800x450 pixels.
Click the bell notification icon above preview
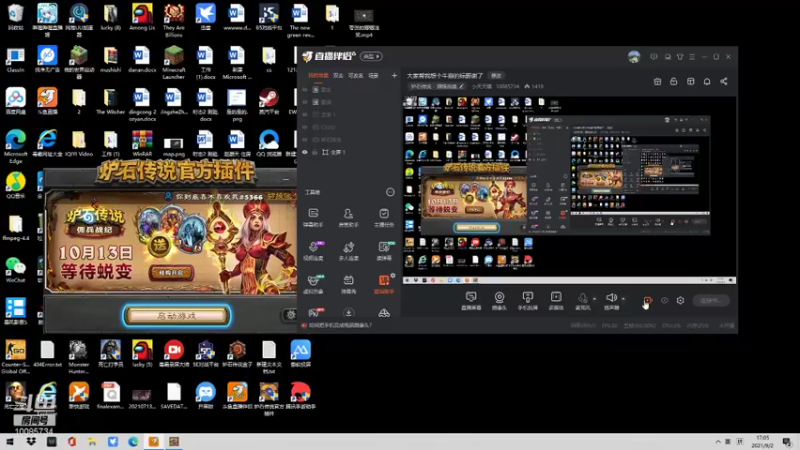pos(707,82)
